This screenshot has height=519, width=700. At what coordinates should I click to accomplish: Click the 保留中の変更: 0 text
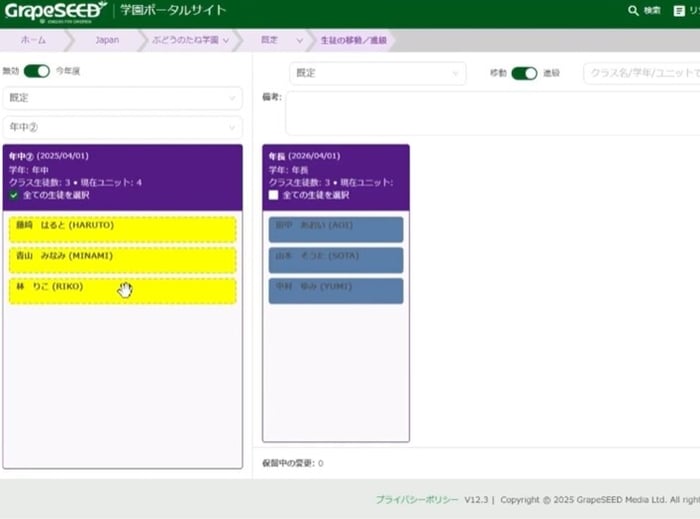coord(293,463)
